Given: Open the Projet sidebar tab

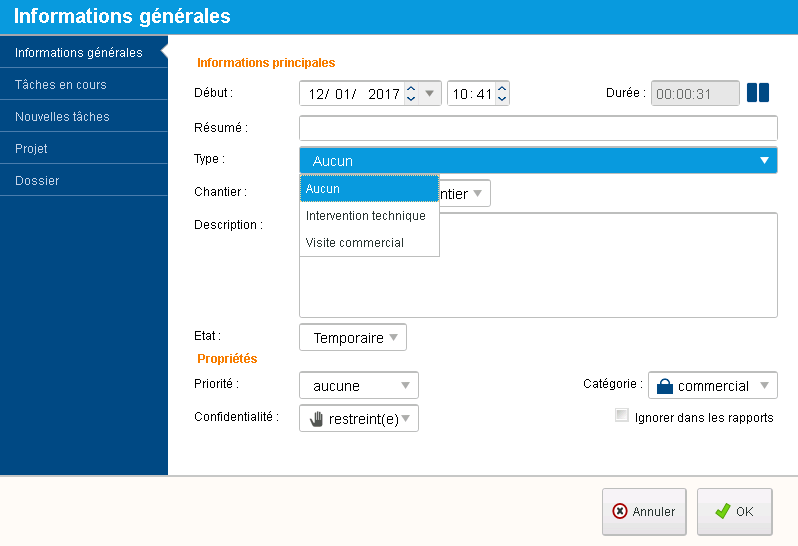Looking at the screenshot, I should pyautogui.click(x=83, y=148).
